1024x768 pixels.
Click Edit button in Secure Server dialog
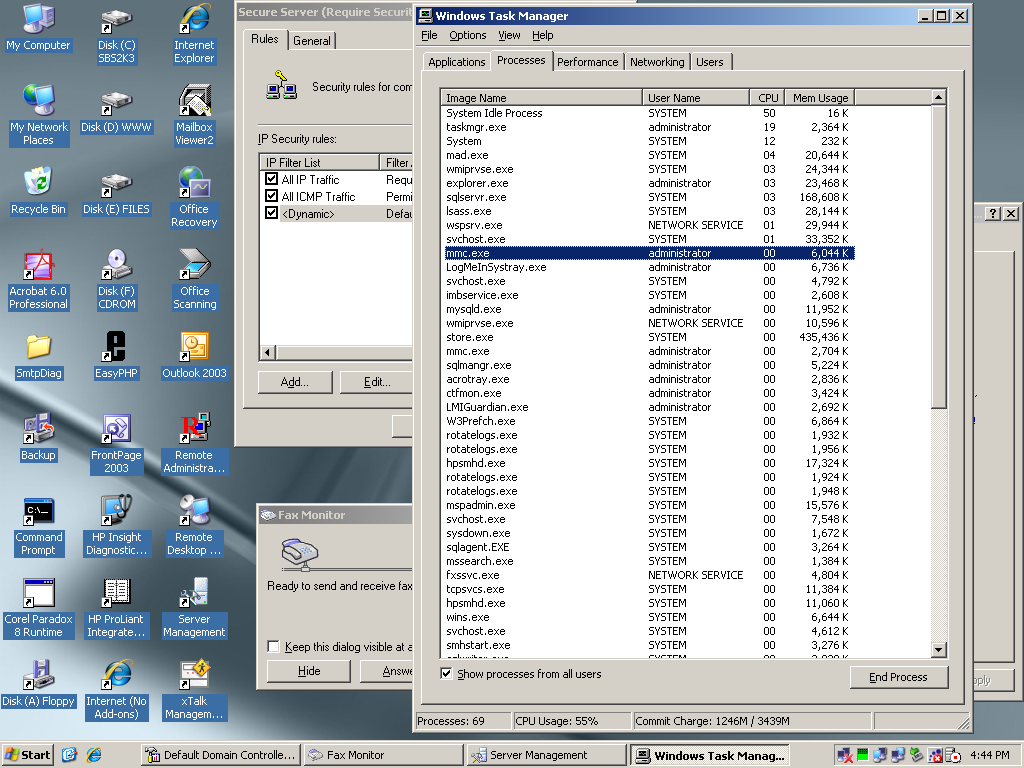pyautogui.click(x=376, y=382)
